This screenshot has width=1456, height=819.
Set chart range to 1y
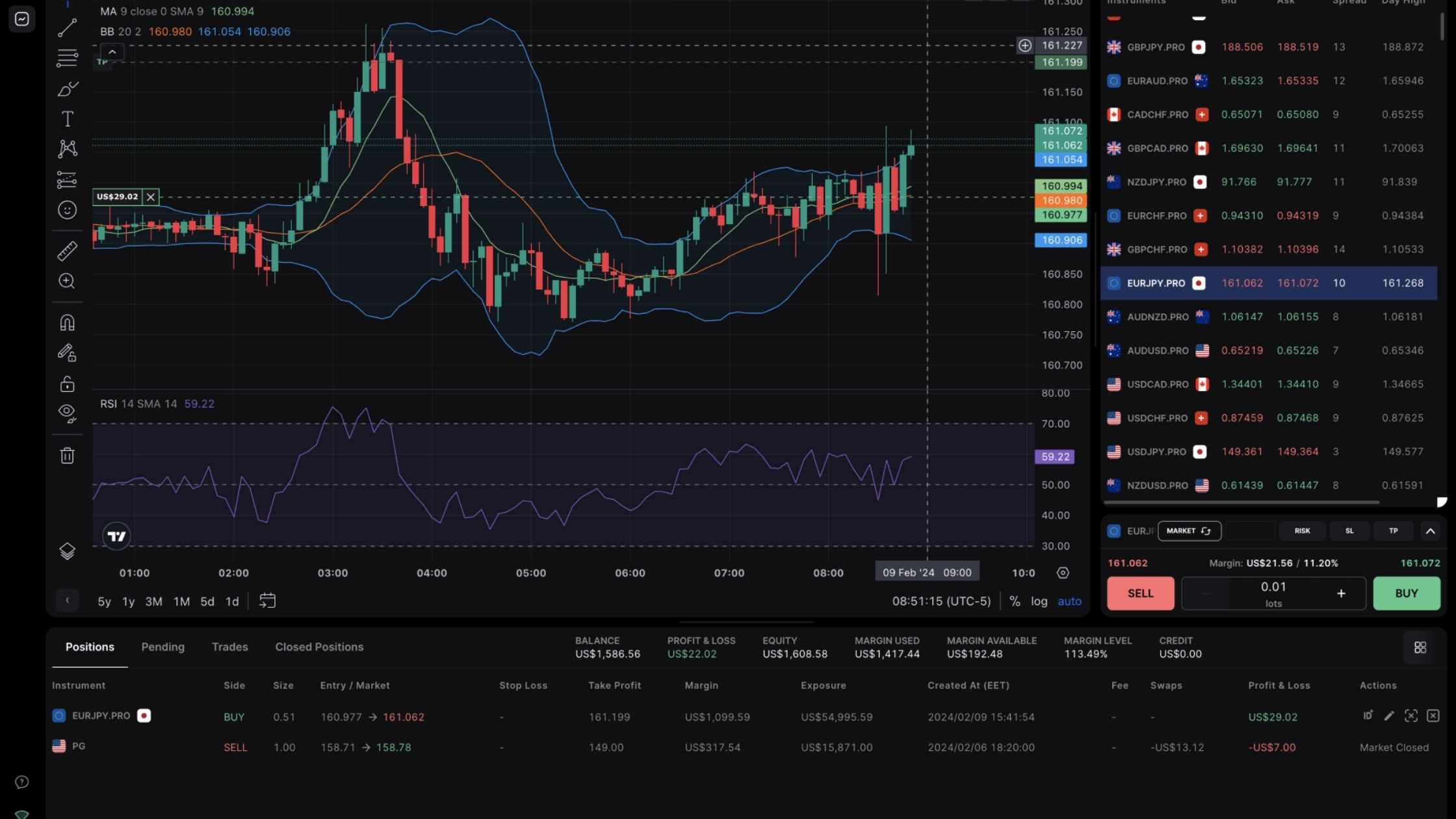tap(129, 601)
